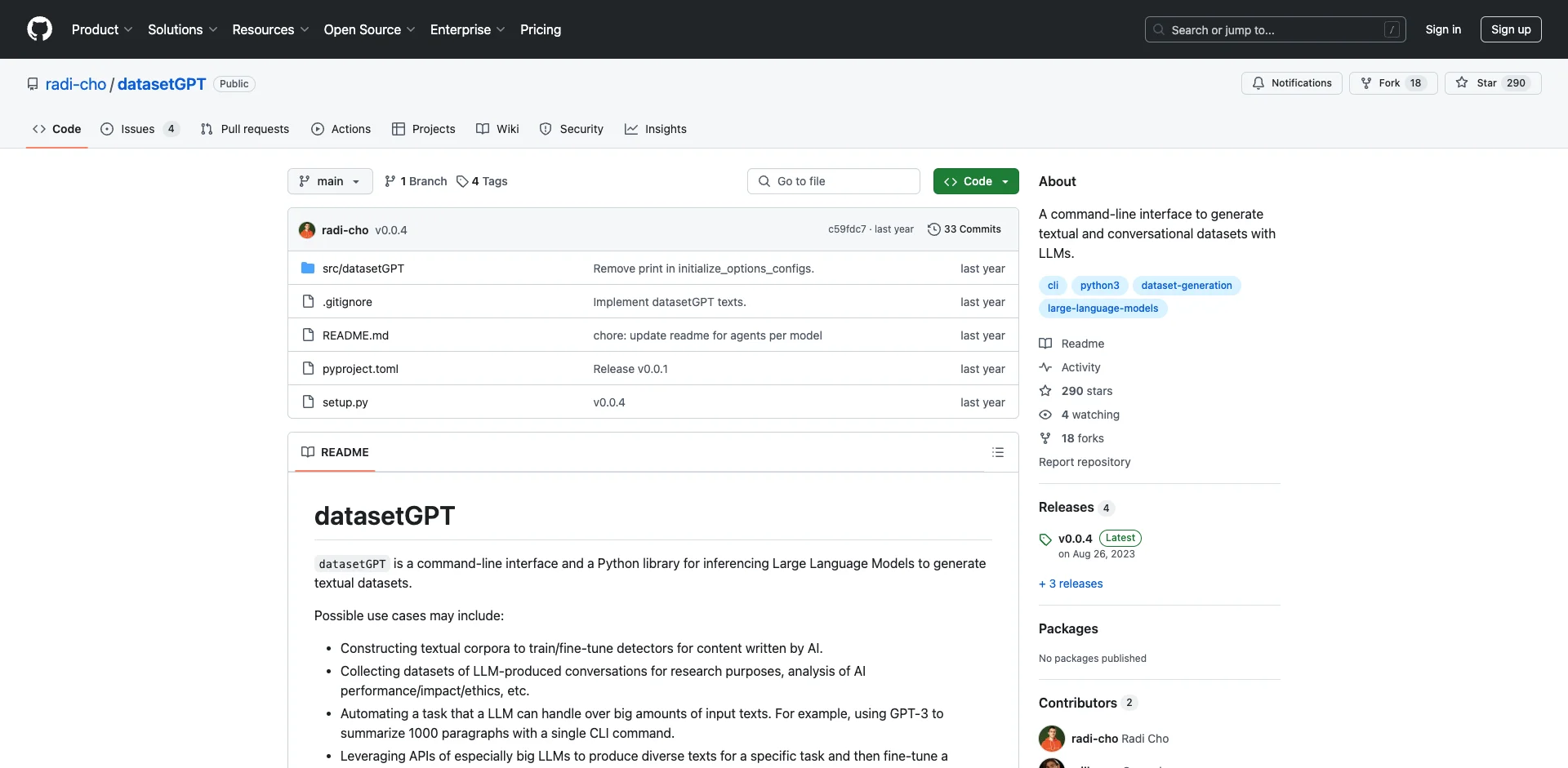The height and width of the screenshot is (768, 1568).
Task: Click the .gitignore file icon
Action: (308, 302)
